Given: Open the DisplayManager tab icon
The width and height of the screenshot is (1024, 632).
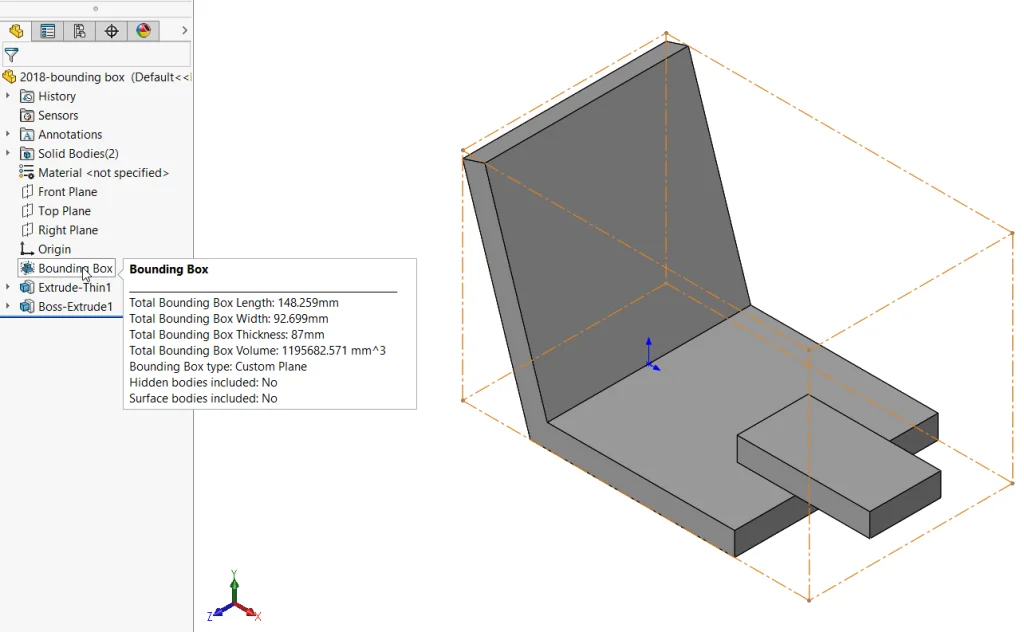Looking at the screenshot, I should pyautogui.click(x=143, y=31).
